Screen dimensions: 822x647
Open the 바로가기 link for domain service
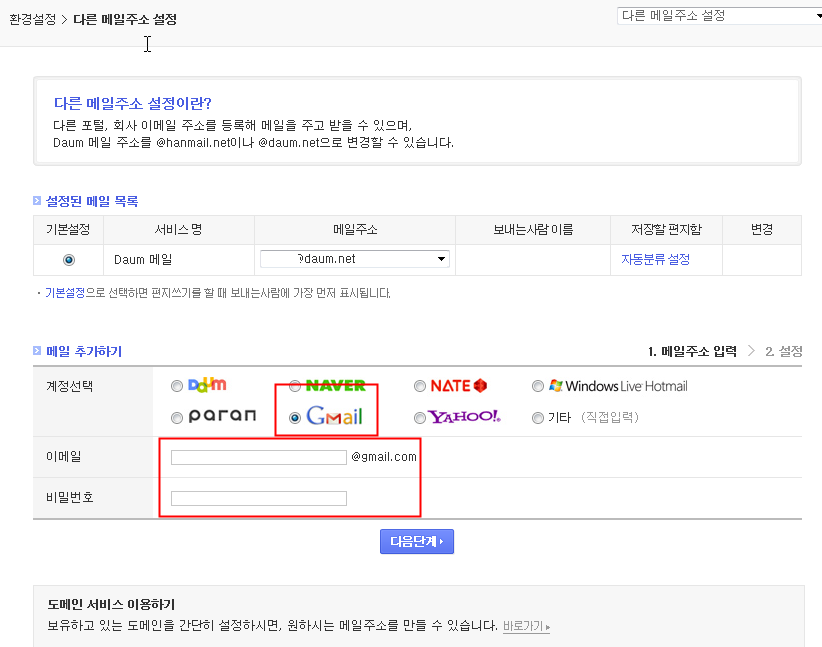pyautogui.click(x=526, y=626)
